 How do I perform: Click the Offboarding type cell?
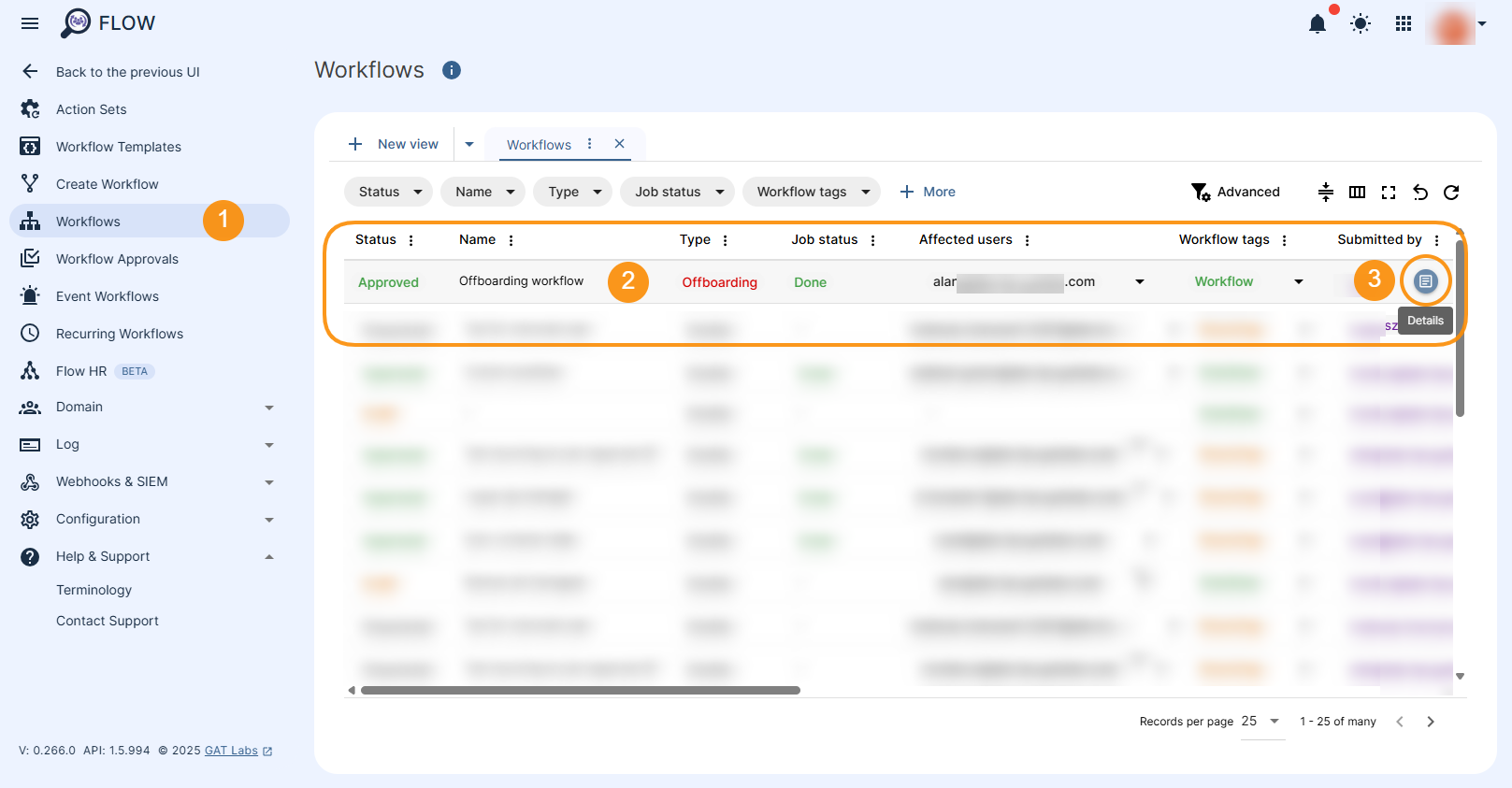pyautogui.click(x=719, y=282)
